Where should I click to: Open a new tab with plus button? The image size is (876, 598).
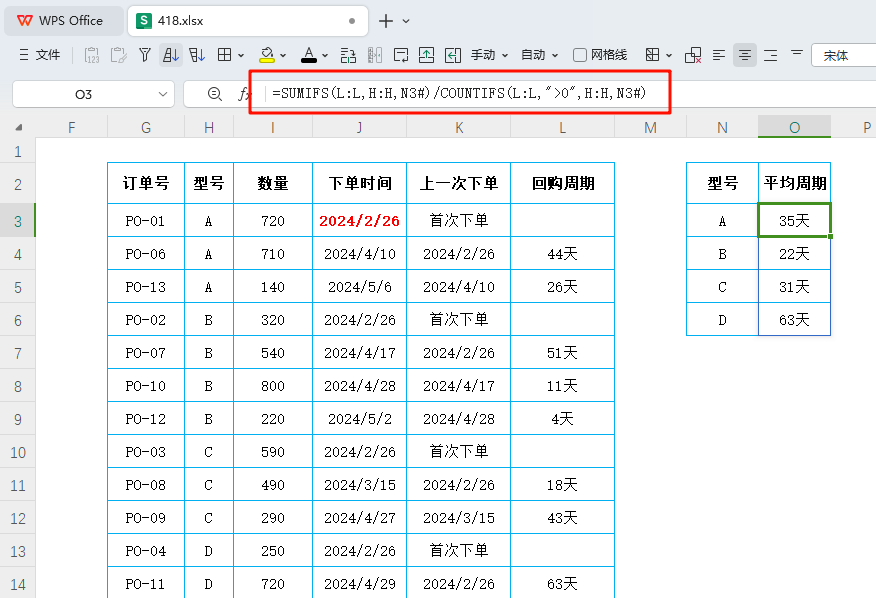click(x=385, y=21)
